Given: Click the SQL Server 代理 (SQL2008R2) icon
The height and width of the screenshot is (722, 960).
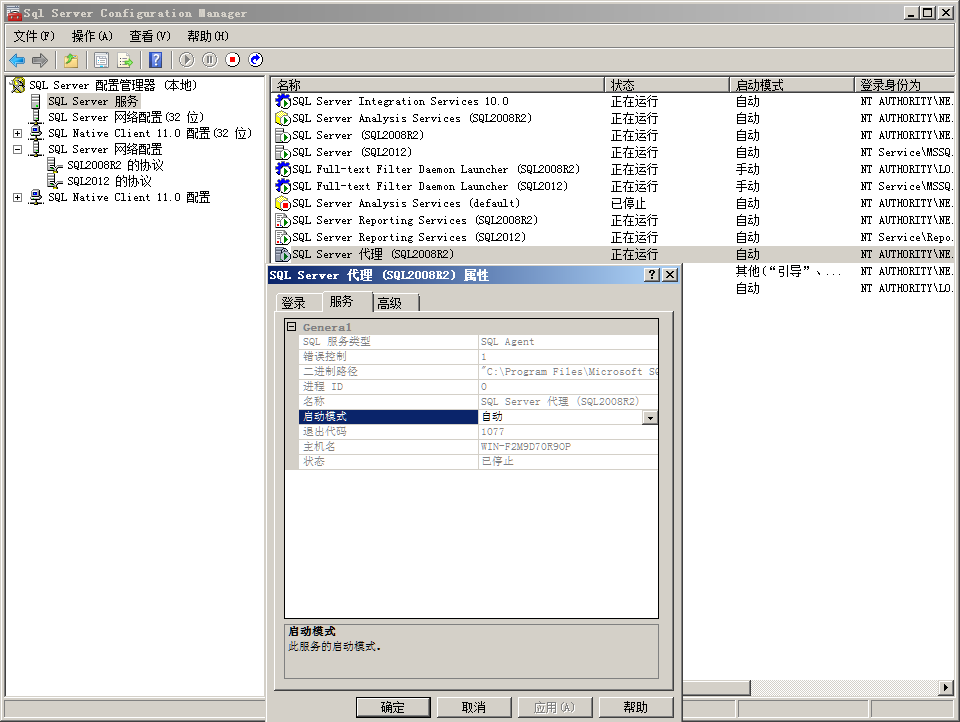Looking at the screenshot, I should pyautogui.click(x=283, y=254).
